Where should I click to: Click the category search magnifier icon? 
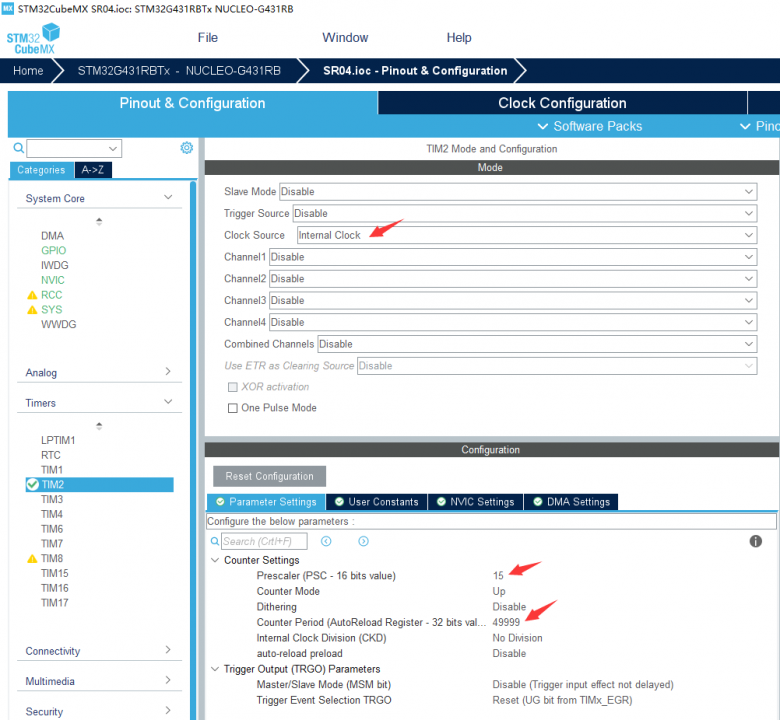[18, 148]
